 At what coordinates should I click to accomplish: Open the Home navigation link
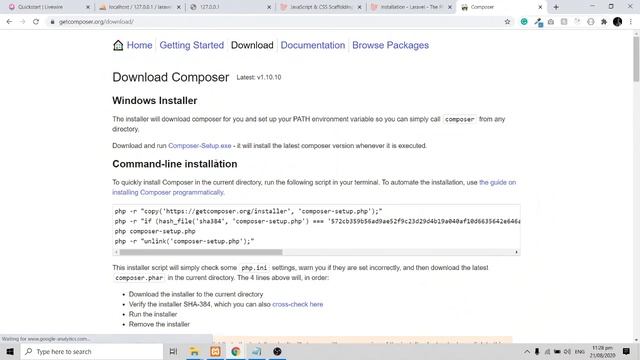(140, 45)
